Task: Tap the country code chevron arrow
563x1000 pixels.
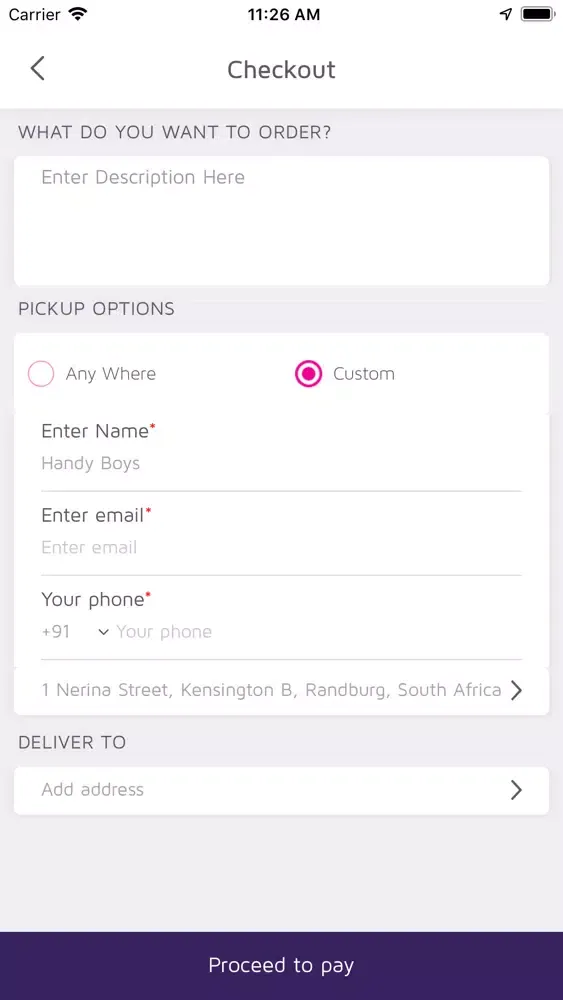Action: point(103,632)
